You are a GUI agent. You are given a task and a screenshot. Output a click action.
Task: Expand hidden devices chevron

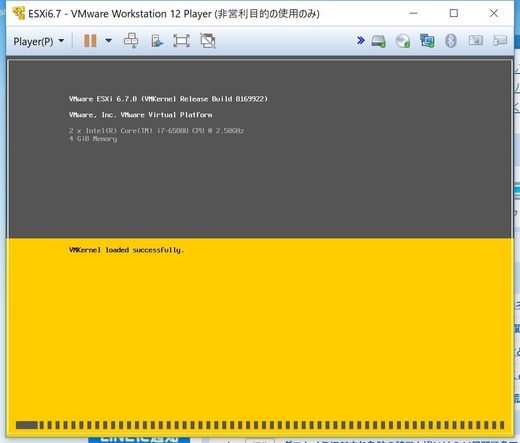click(x=361, y=41)
